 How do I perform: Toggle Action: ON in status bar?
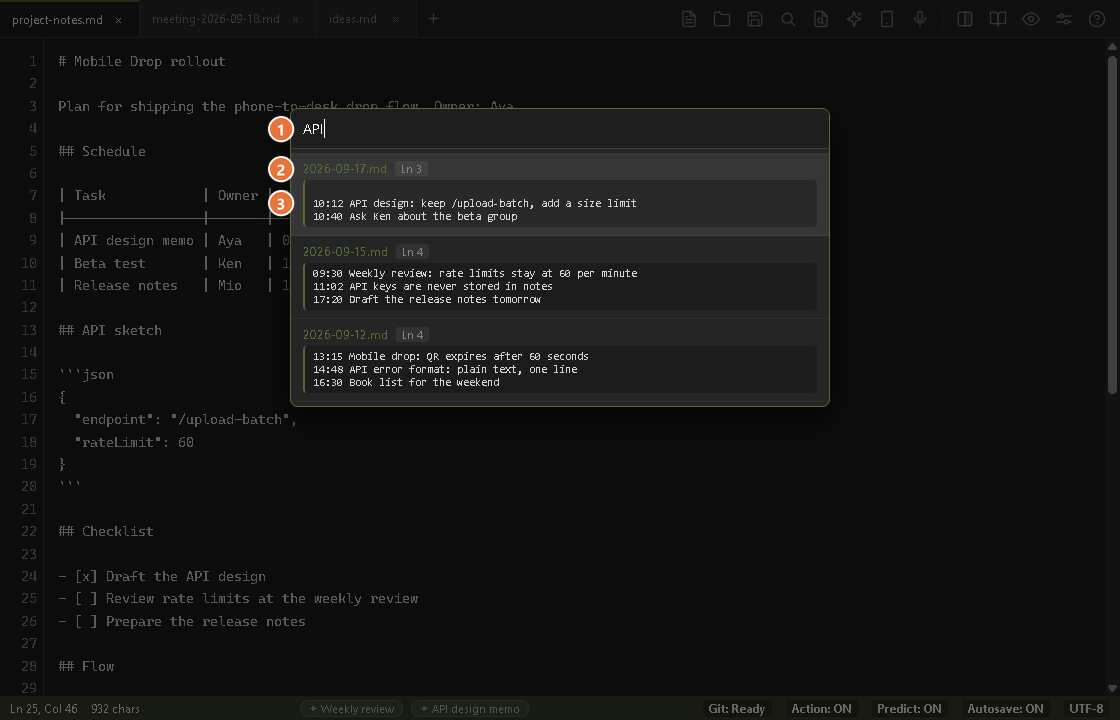click(821, 709)
